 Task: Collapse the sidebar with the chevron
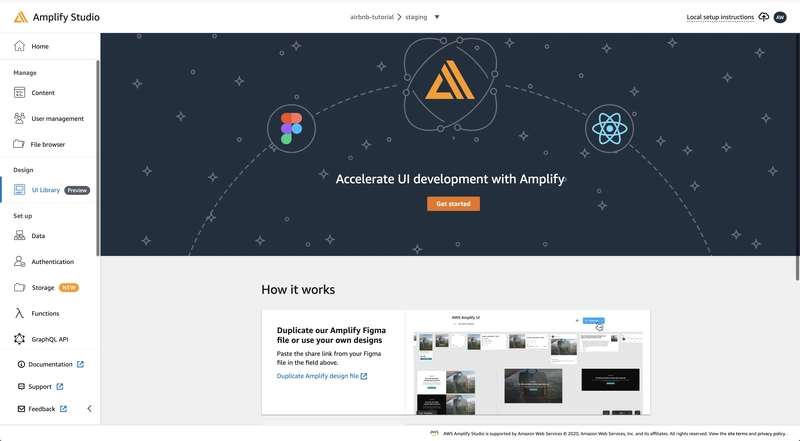tap(89, 408)
